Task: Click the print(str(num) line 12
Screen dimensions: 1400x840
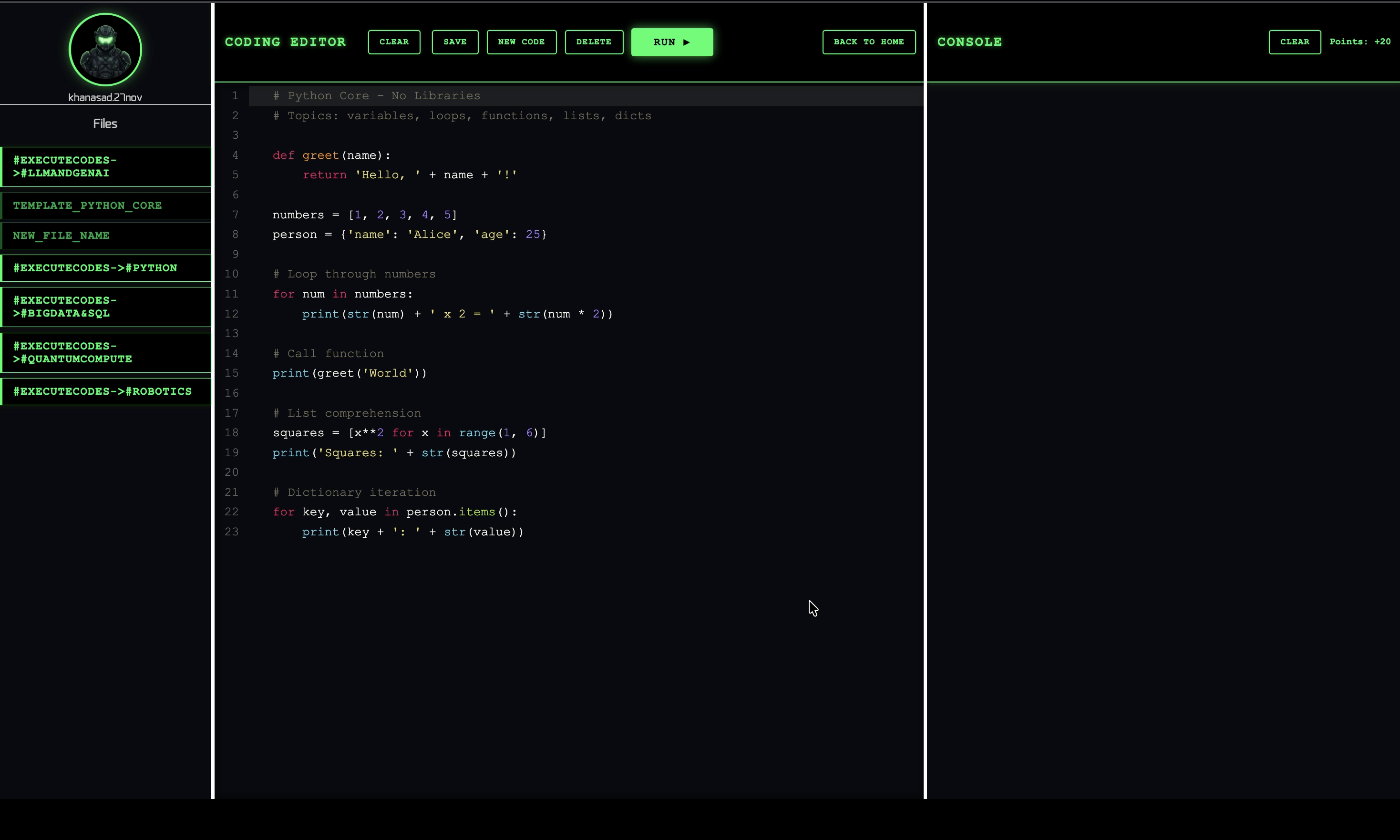Action: (x=457, y=314)
